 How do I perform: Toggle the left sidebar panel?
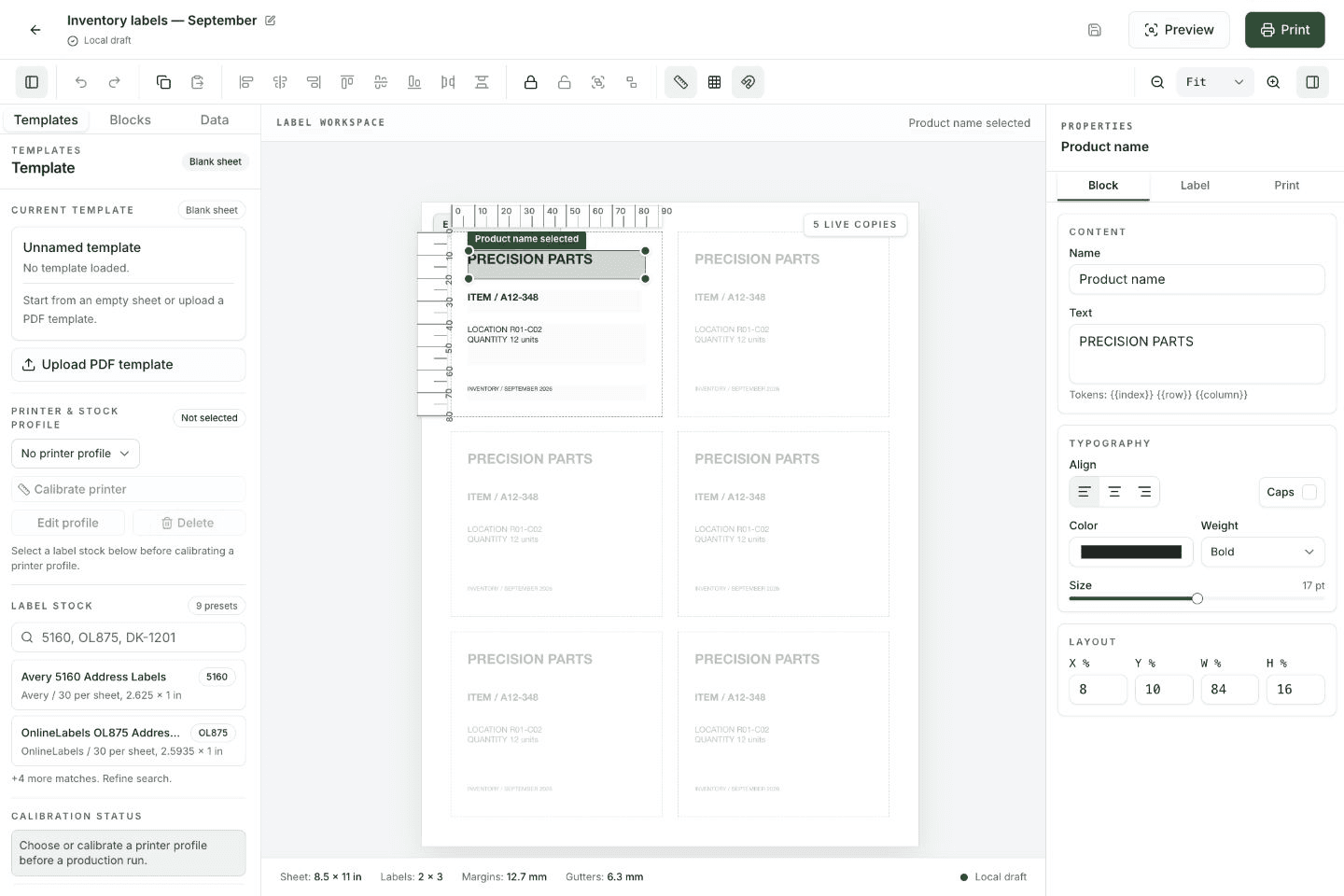[x=32, y=82]
